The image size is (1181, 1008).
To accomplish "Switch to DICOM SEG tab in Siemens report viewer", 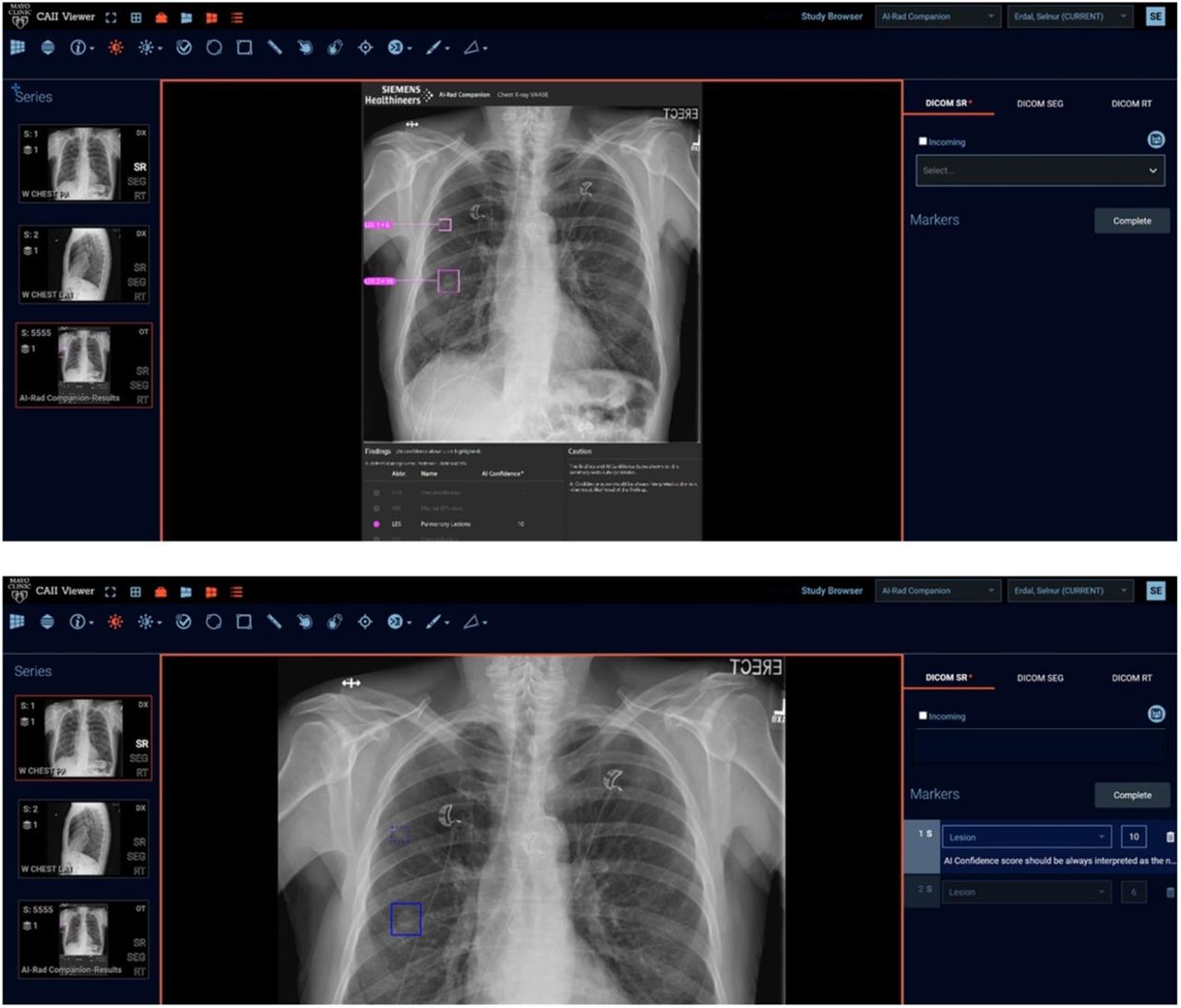I will click(1040, 104).
